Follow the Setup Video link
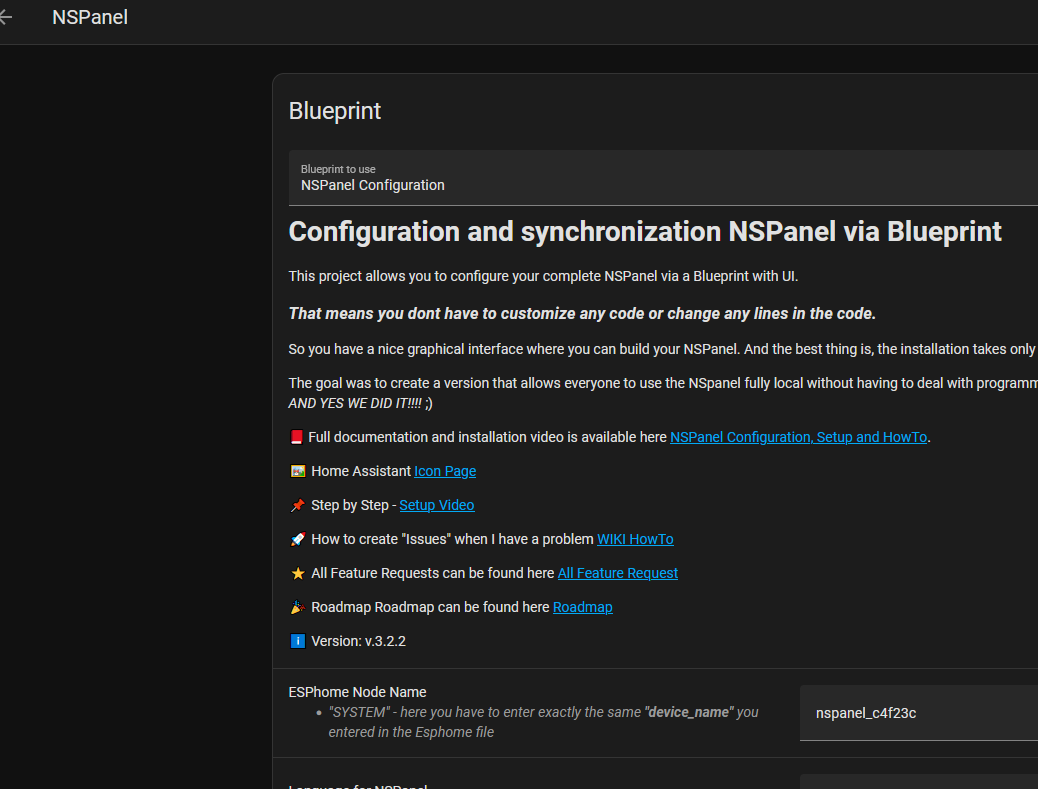The image size is (1038, 789). pos(436,504)
